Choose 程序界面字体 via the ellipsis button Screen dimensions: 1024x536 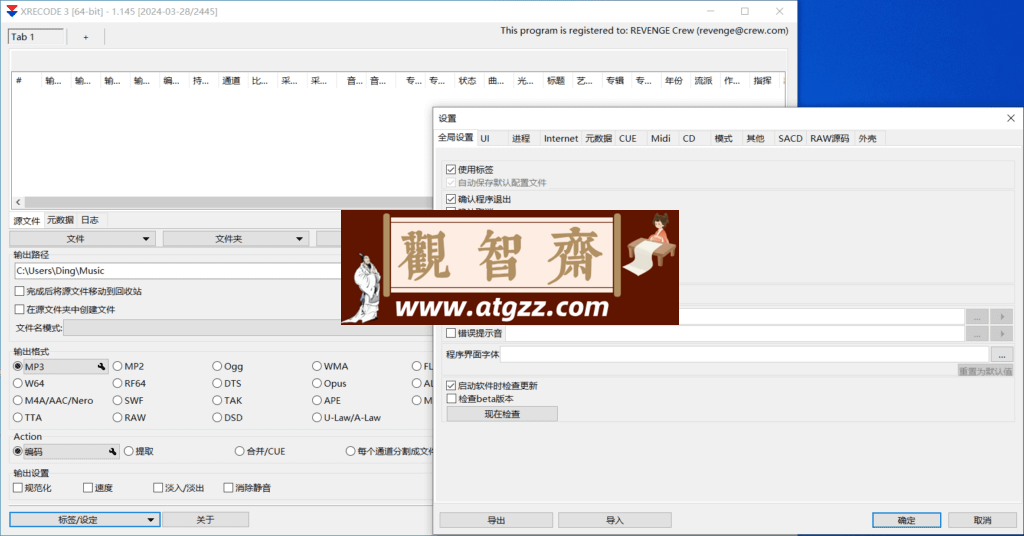(1002, 355)
